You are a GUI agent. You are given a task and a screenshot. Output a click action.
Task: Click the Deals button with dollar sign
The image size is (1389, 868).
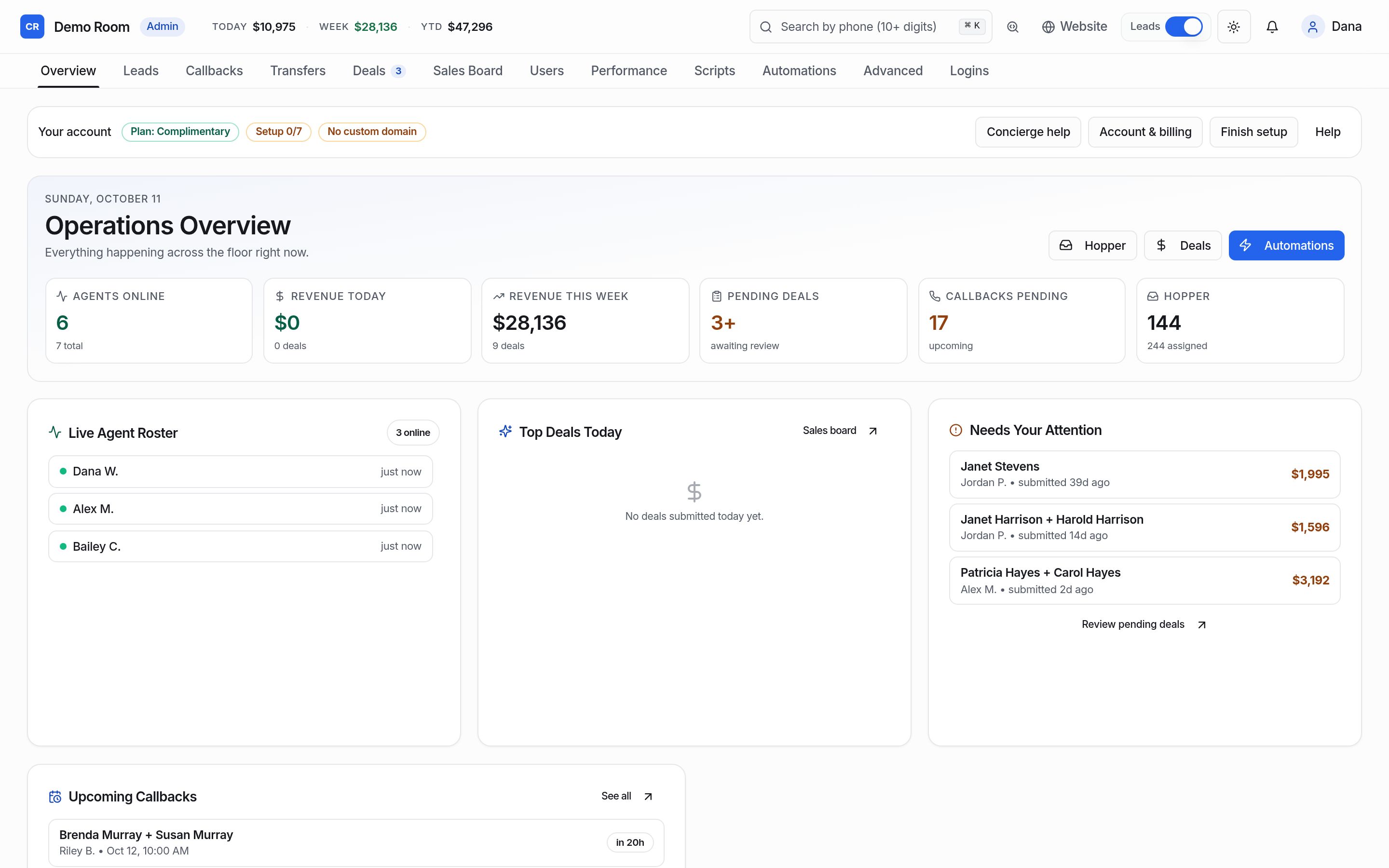point(1183,246)
